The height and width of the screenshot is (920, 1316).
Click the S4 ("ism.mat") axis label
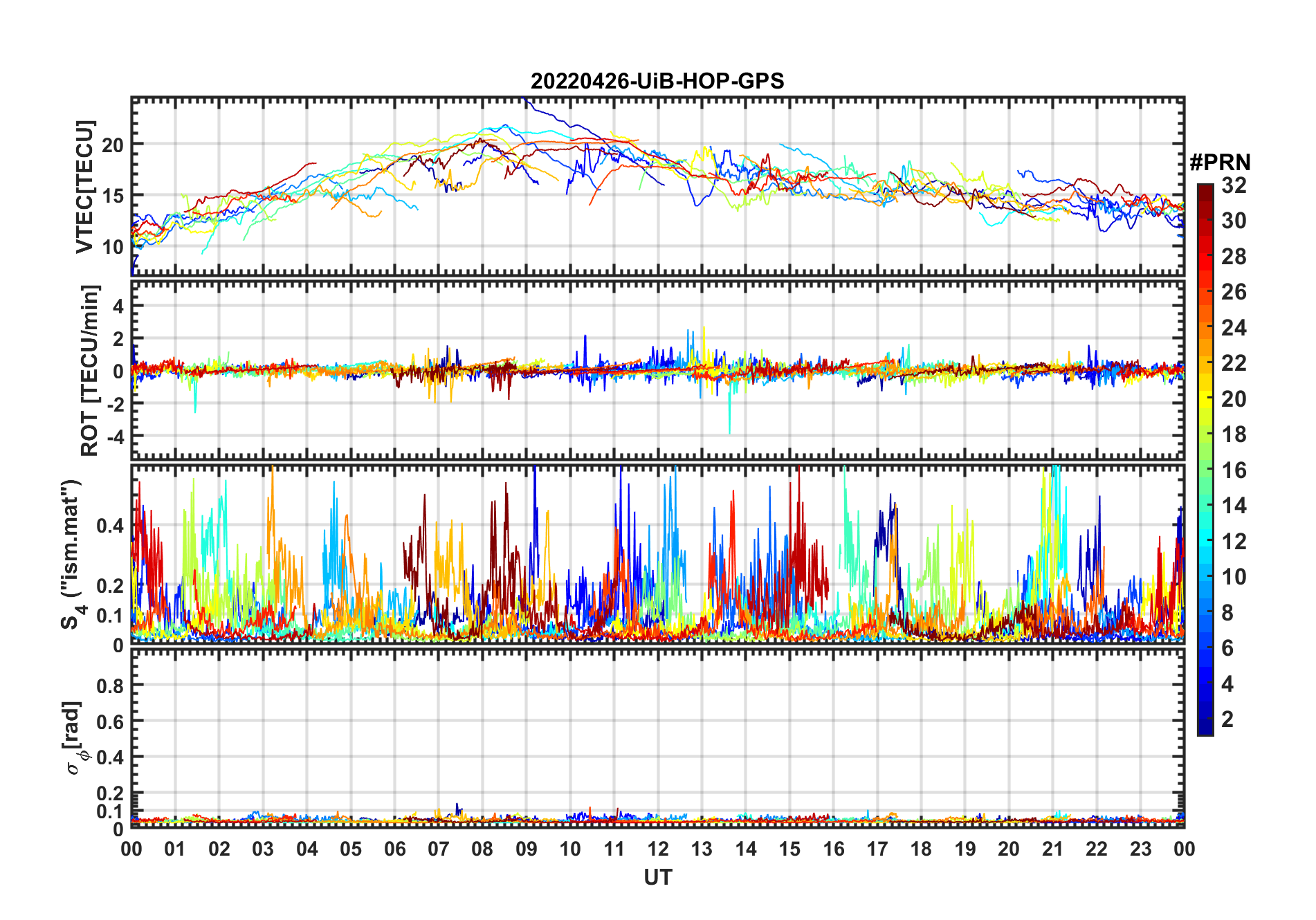pyautogui.click(x=72, y=554)
